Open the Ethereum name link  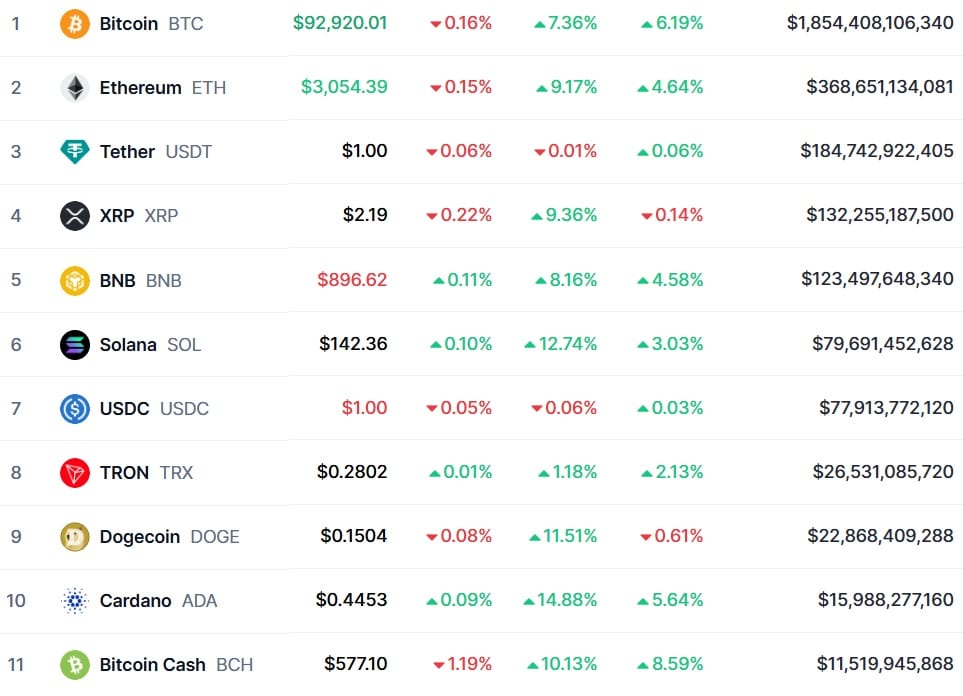[140, 88]
